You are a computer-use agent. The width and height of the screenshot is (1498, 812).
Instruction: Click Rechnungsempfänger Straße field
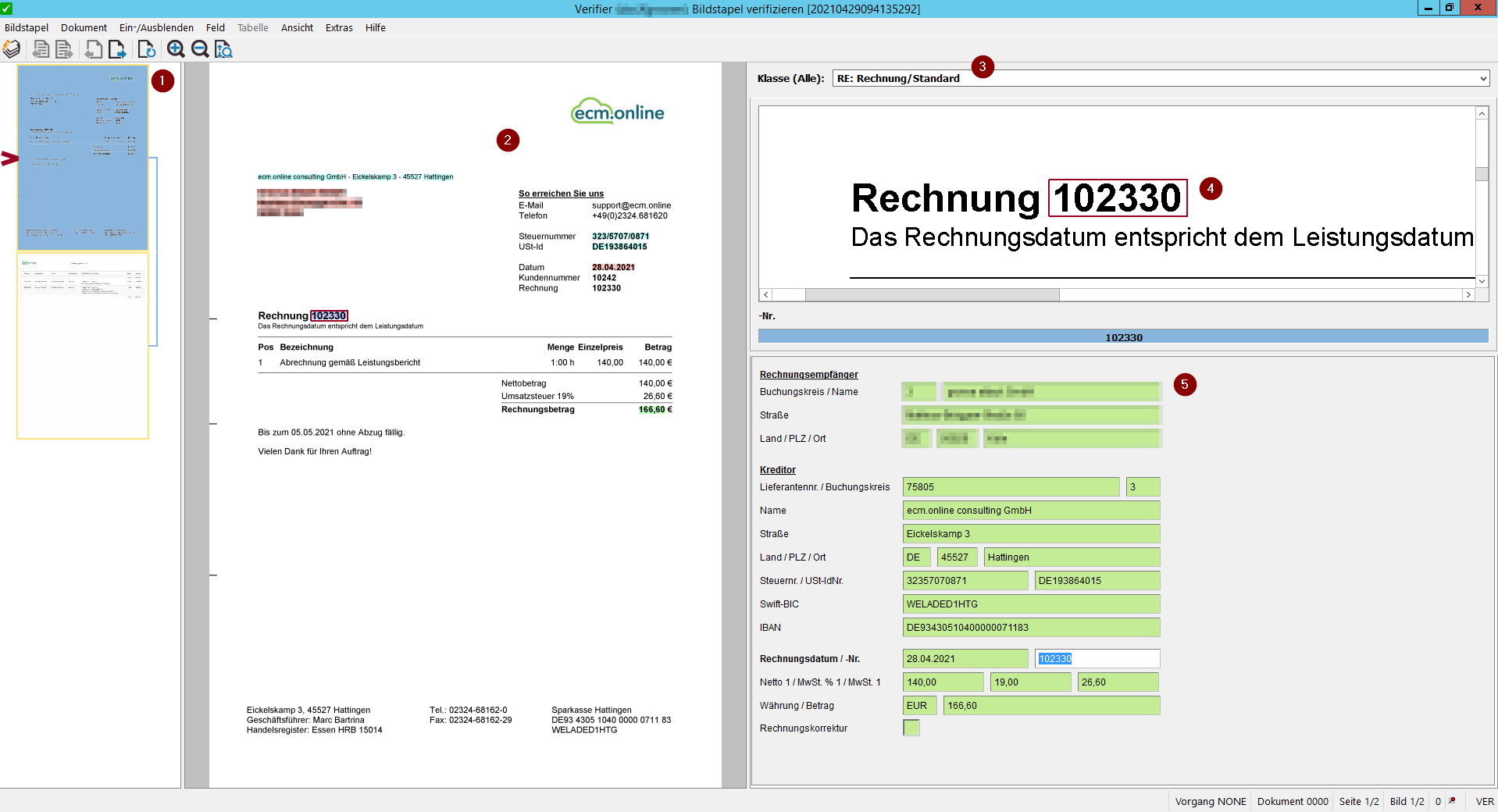click(x=1031, y=415)
